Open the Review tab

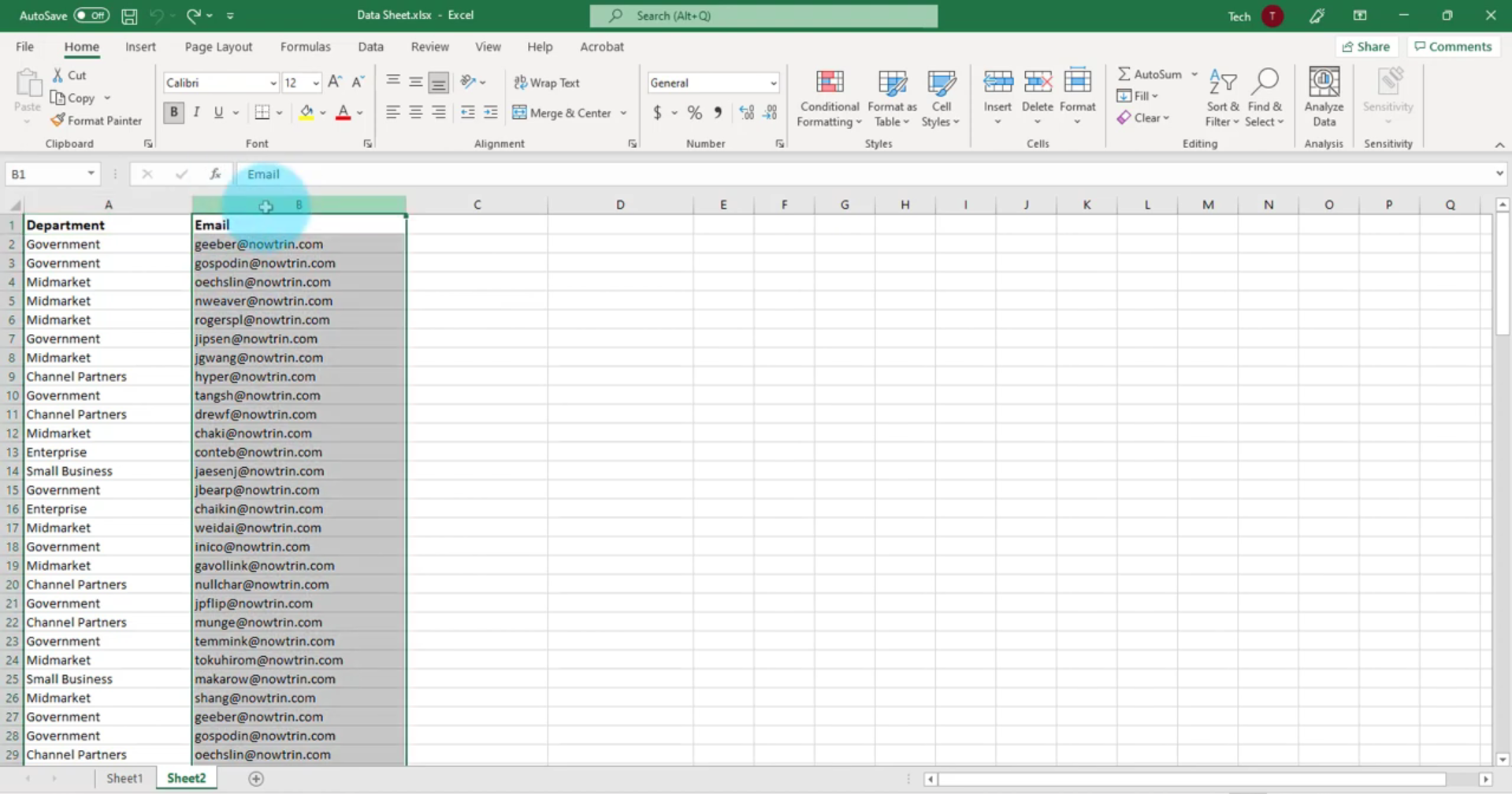click(x=429, y=46)
